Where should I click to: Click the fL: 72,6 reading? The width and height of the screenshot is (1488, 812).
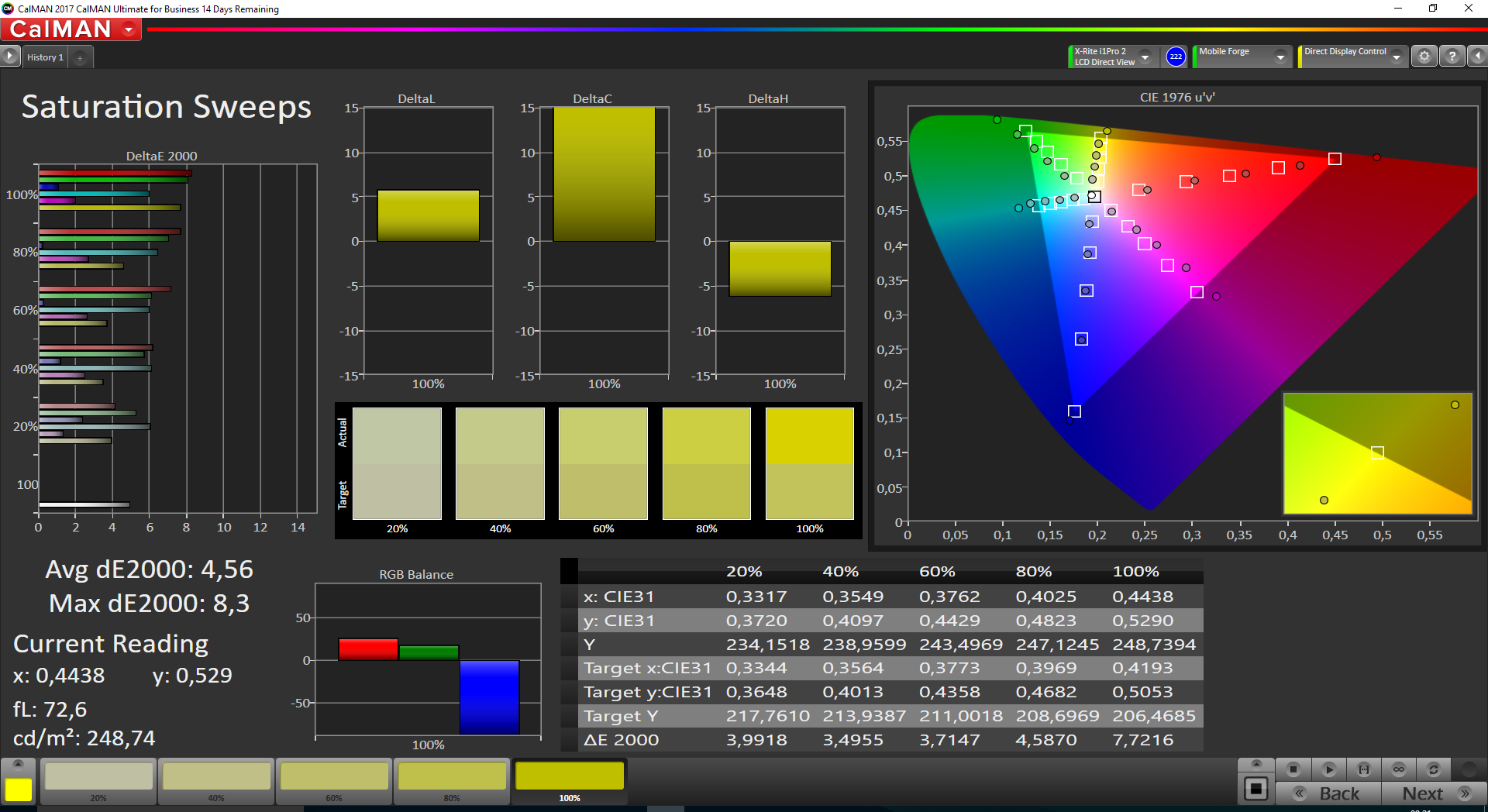coord(50,709)
